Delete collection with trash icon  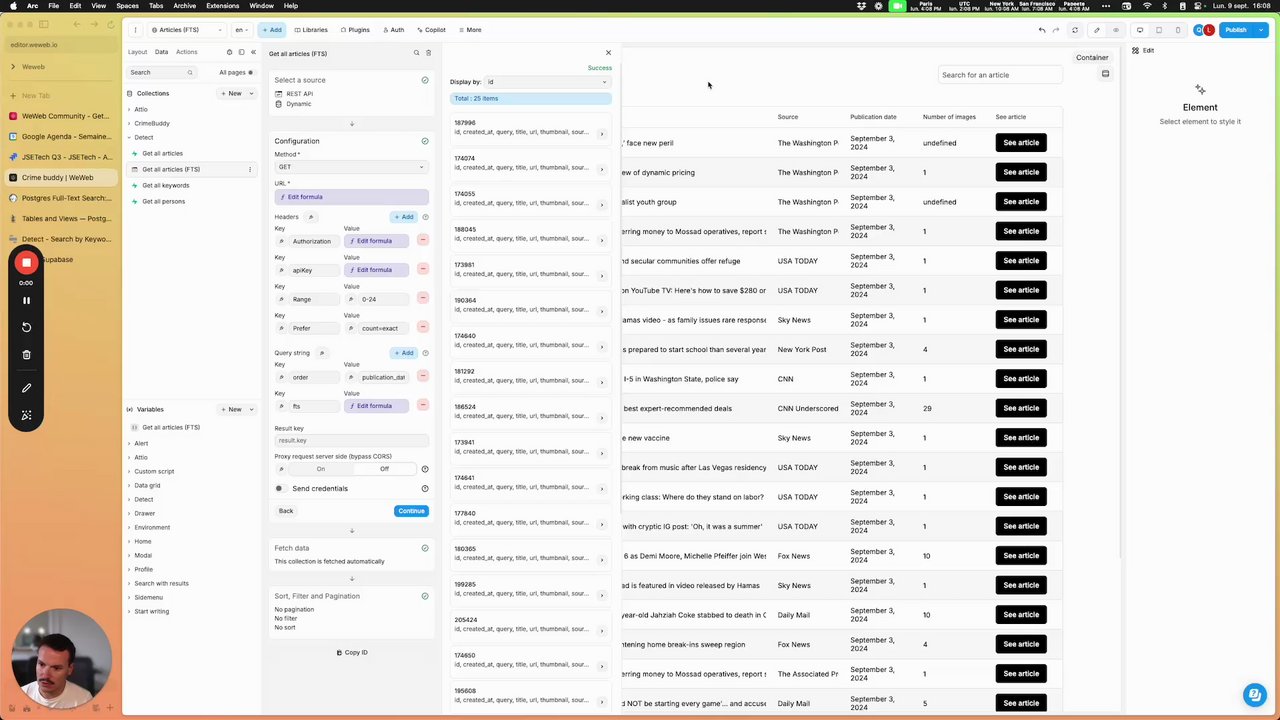point(429,53)
